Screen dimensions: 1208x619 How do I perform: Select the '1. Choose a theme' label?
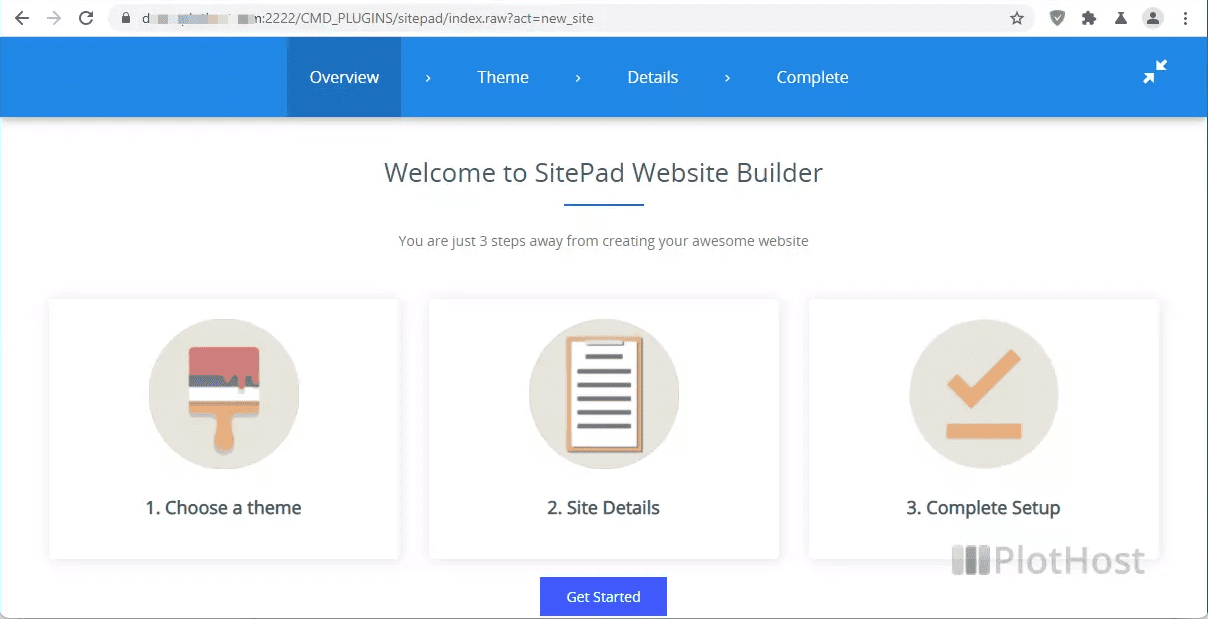coord(223,508)
